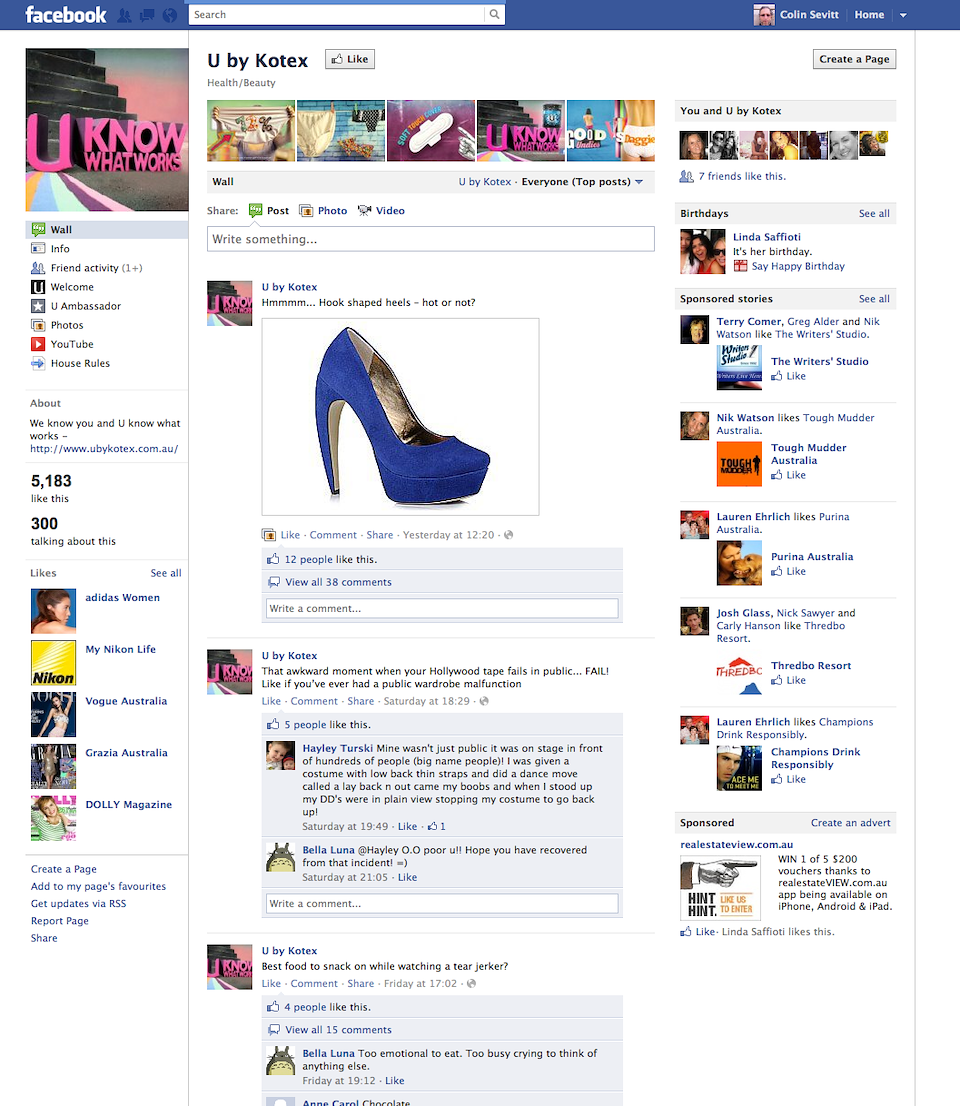Image resolution: width=960 pixels, height=1106 pixels.
Task: Open the Soft Touch Cover photo thumbnail
Action: 430,130
